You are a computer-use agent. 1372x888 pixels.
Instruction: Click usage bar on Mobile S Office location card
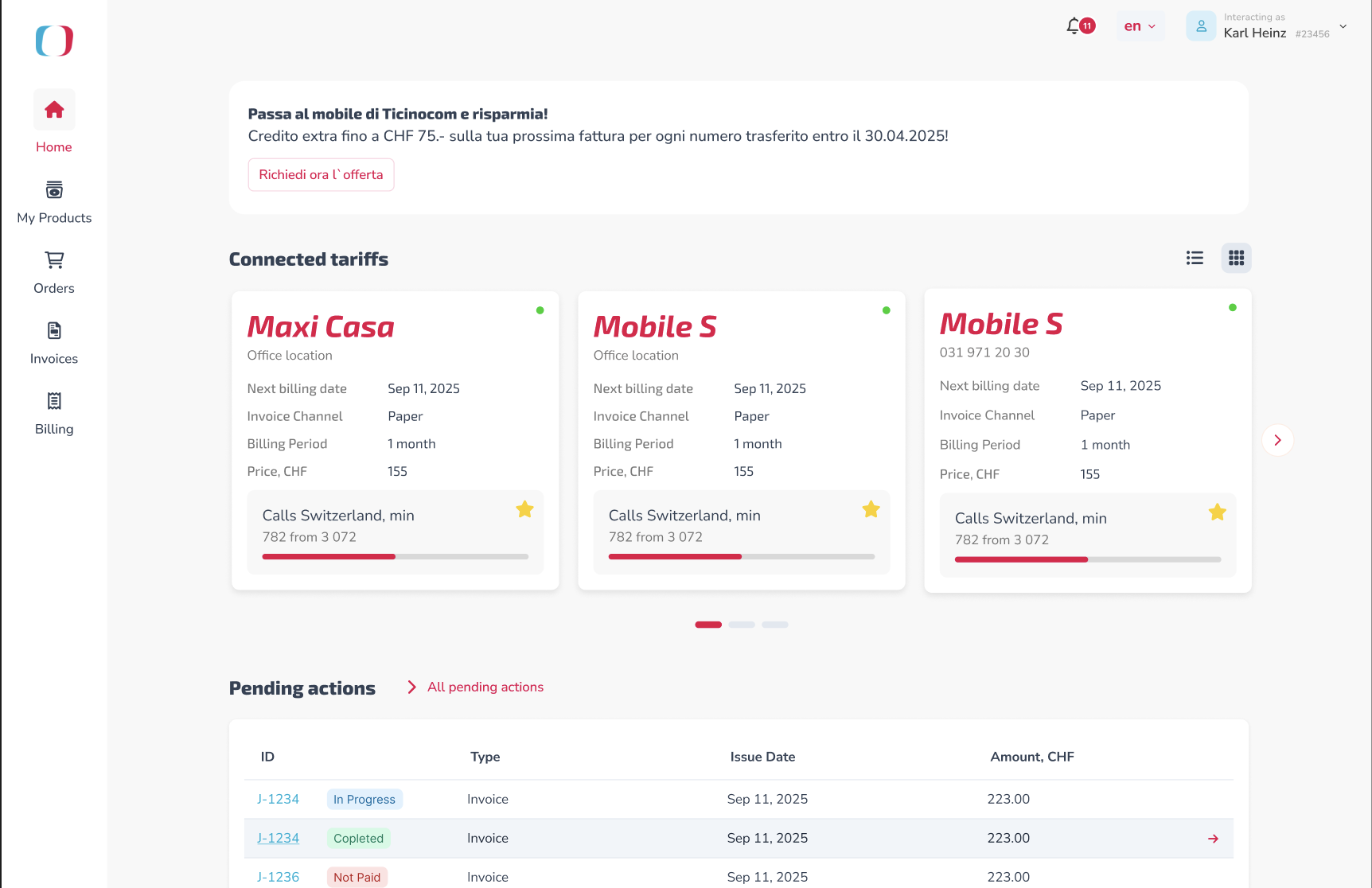pos(741,557)
